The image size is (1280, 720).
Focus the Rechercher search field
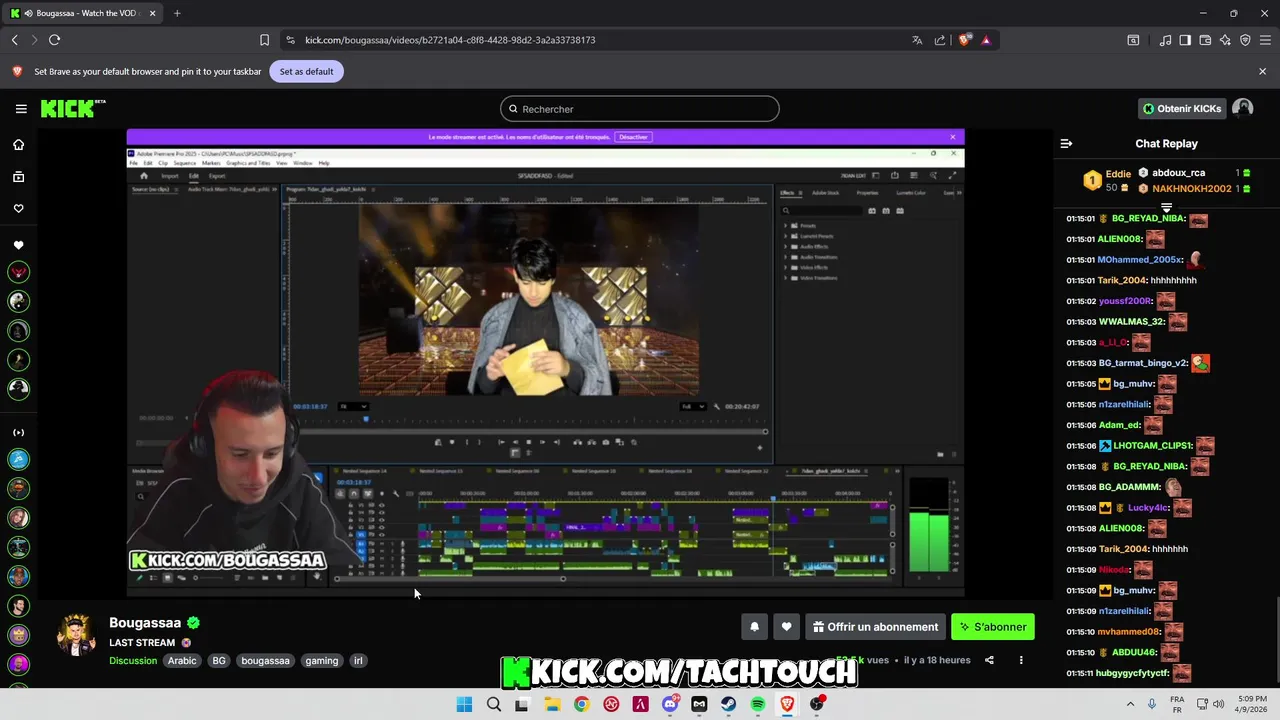tap(640, 109)
